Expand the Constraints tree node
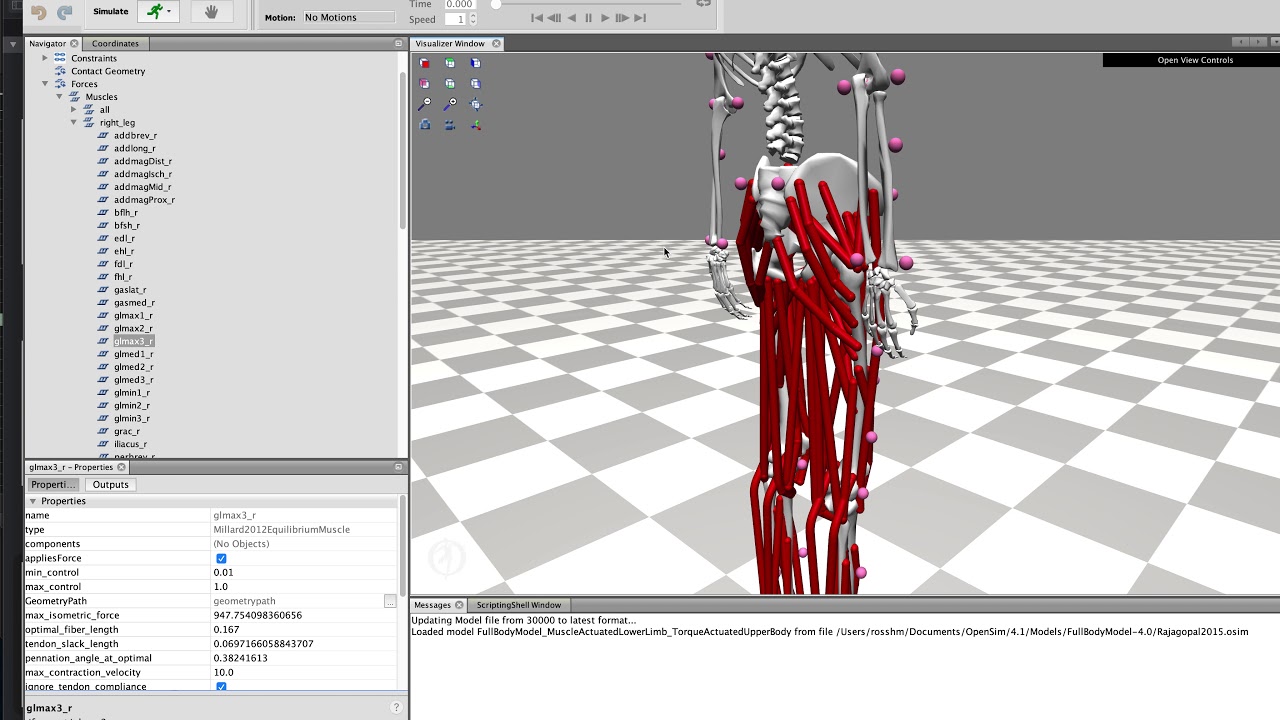The height and width of the screenshot is (720, 1280). (x=45, y=58)
